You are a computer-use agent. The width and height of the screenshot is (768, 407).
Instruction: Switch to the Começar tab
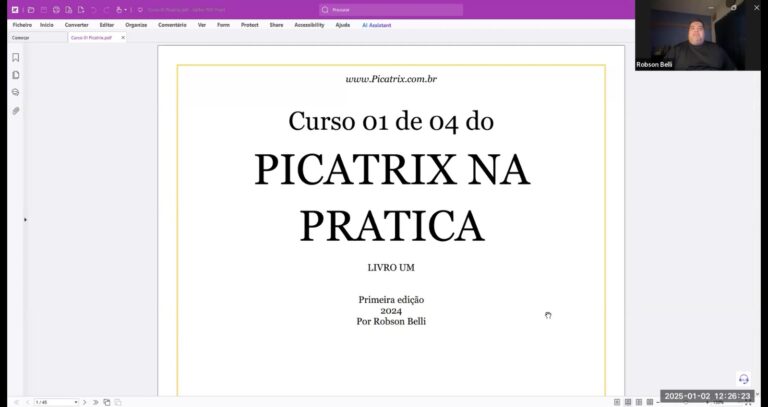click(21, 37)
